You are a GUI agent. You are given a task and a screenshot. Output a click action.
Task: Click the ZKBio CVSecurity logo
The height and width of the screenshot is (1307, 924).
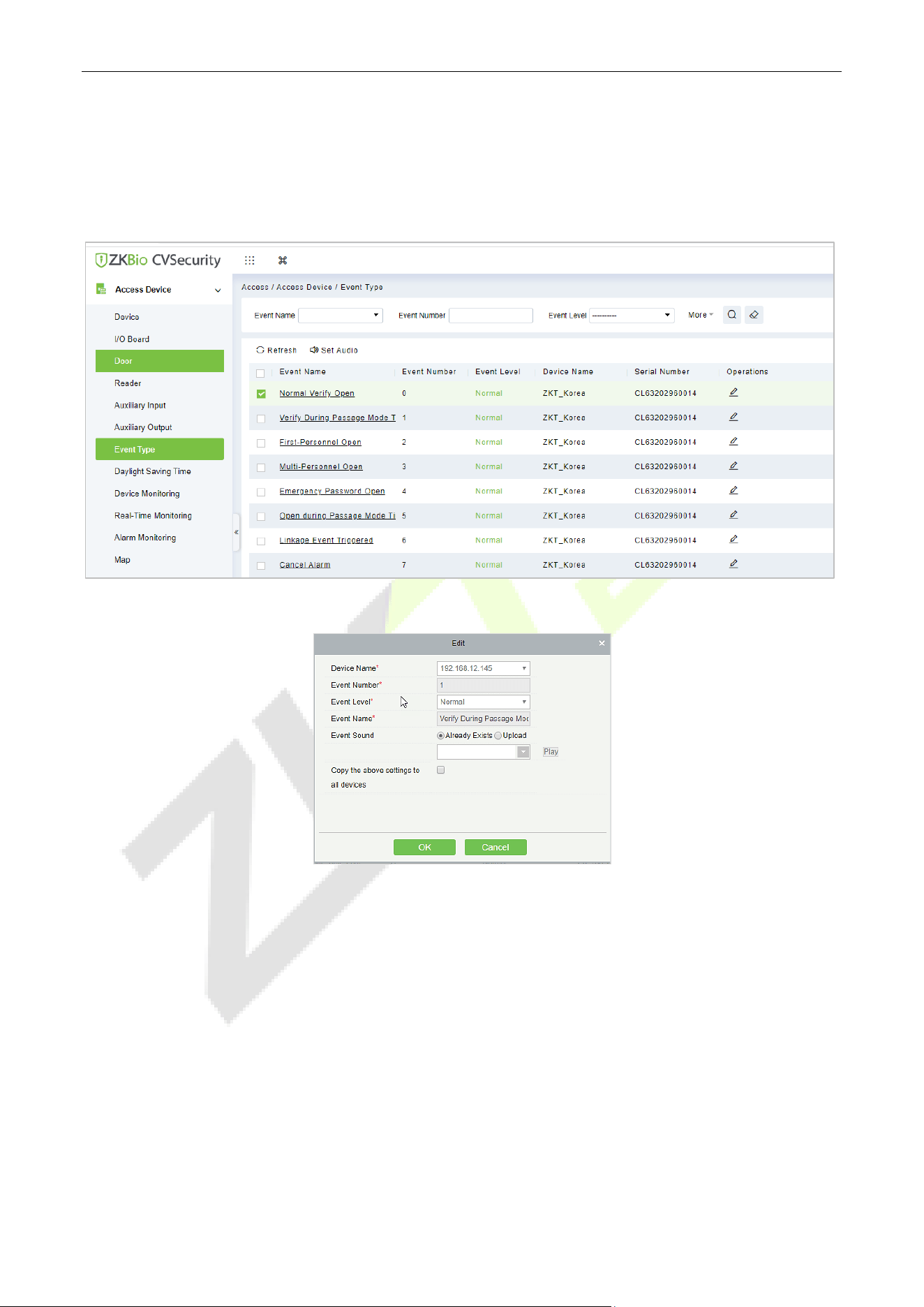[158, 260]
